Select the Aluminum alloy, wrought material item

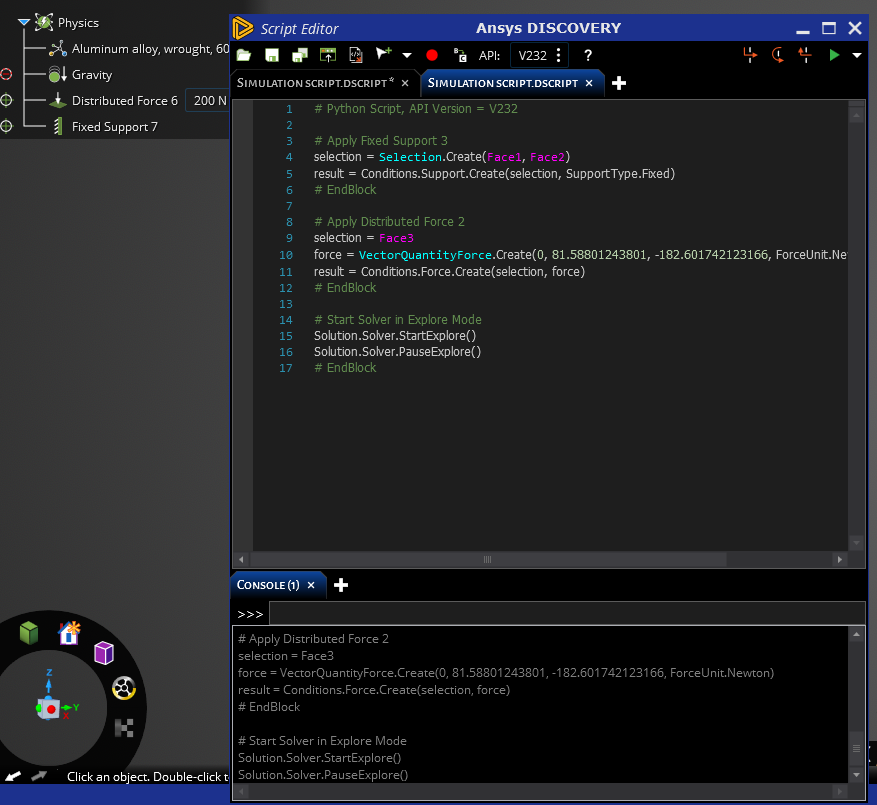[150, 49]
